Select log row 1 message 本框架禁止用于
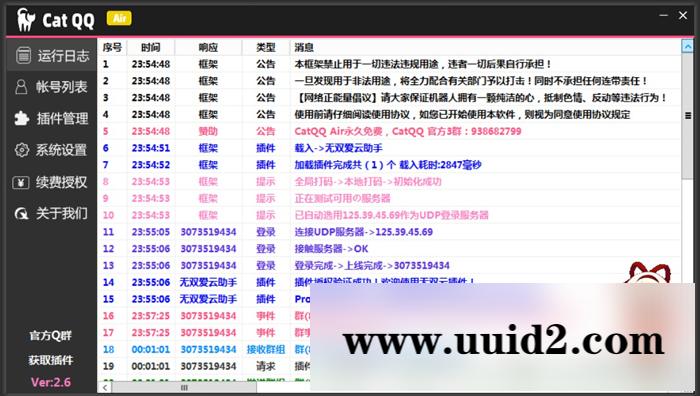Image resolution: width=700 pixels, height=396 pixels. (x=423, y=64)
